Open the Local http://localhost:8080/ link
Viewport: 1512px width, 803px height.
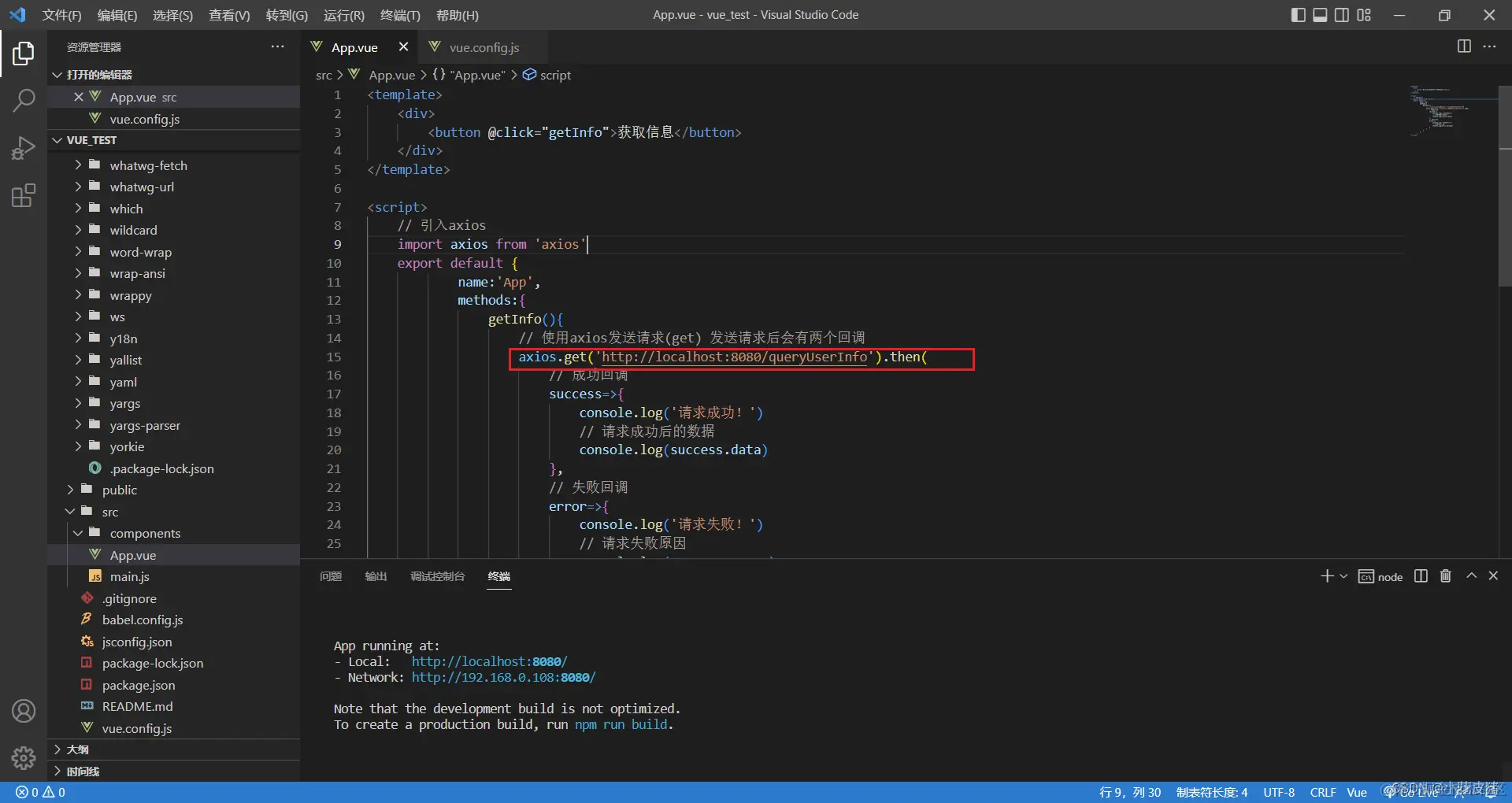pyautogui.click(x=489, y=661)
